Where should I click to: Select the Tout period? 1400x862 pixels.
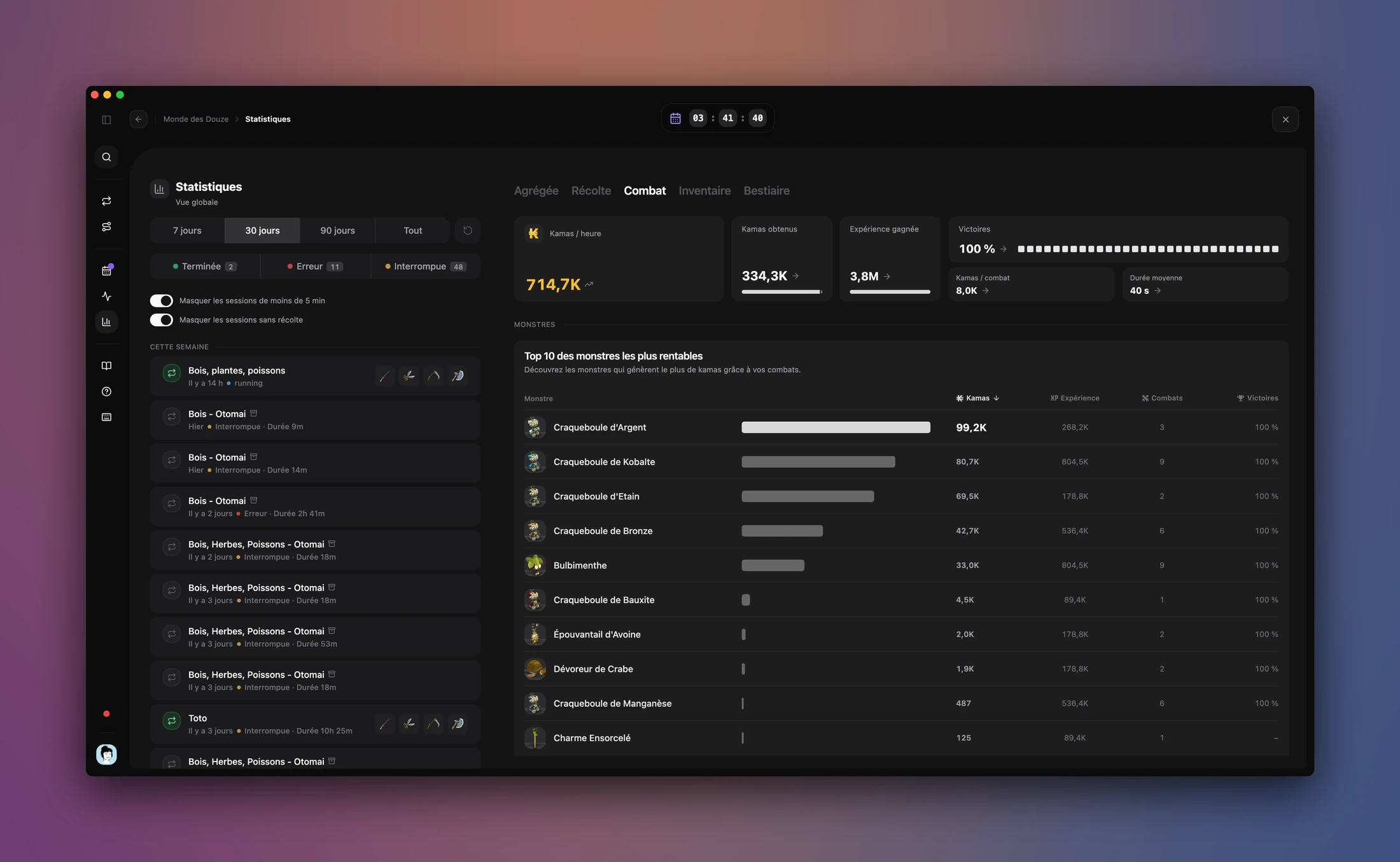coord(413,230)
